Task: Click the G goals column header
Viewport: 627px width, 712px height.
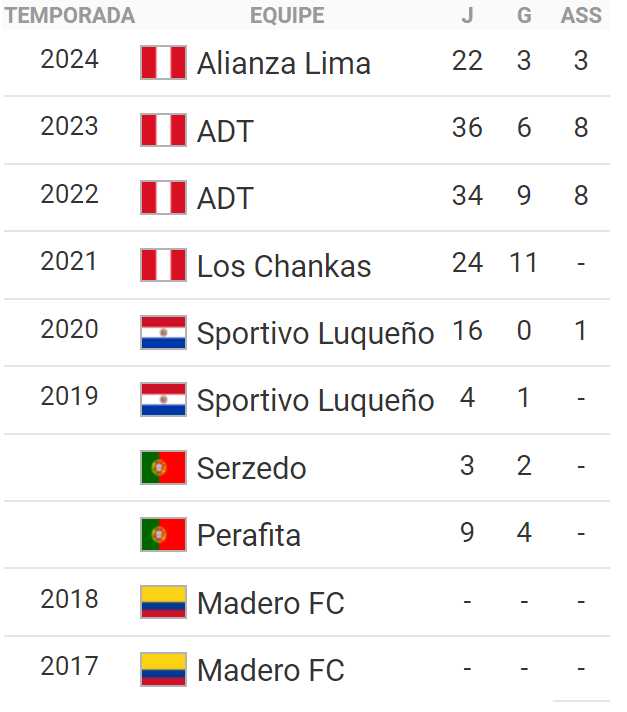Action: (524, 15)
